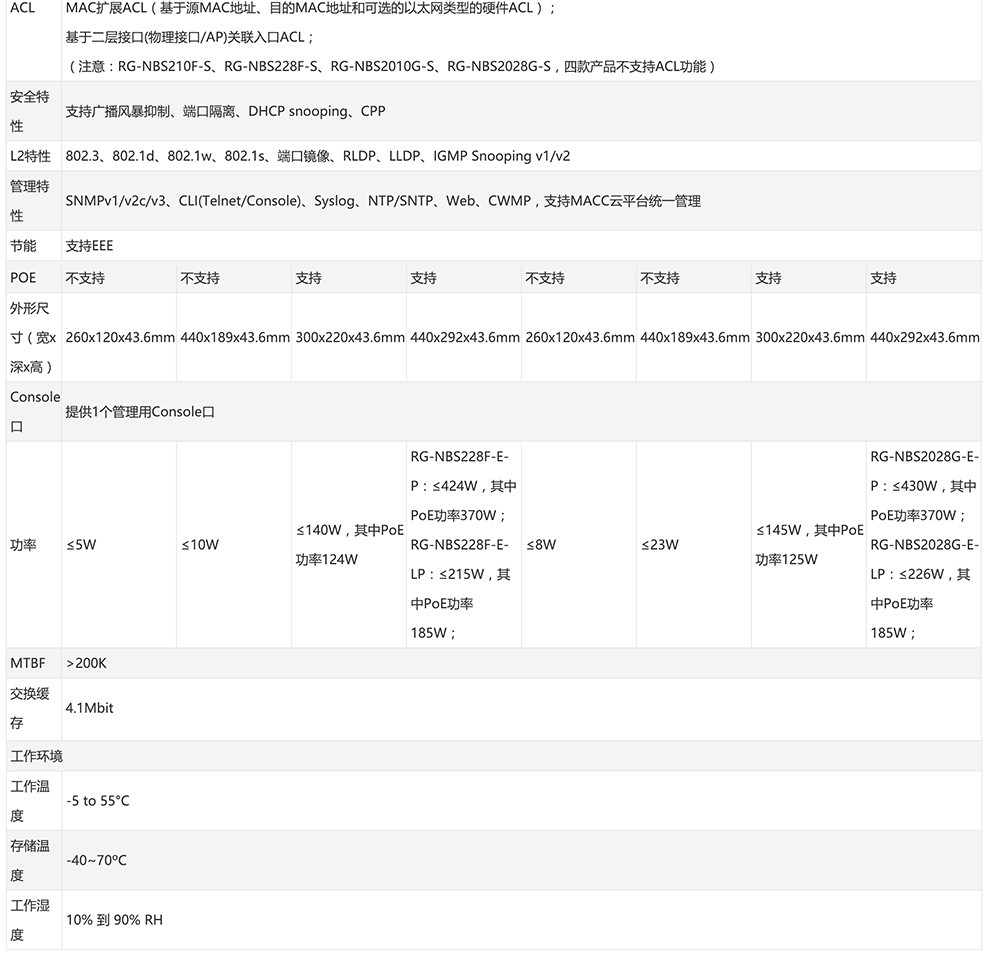
Task: Click the ≤10W power cell
Action: coord(200,545)
